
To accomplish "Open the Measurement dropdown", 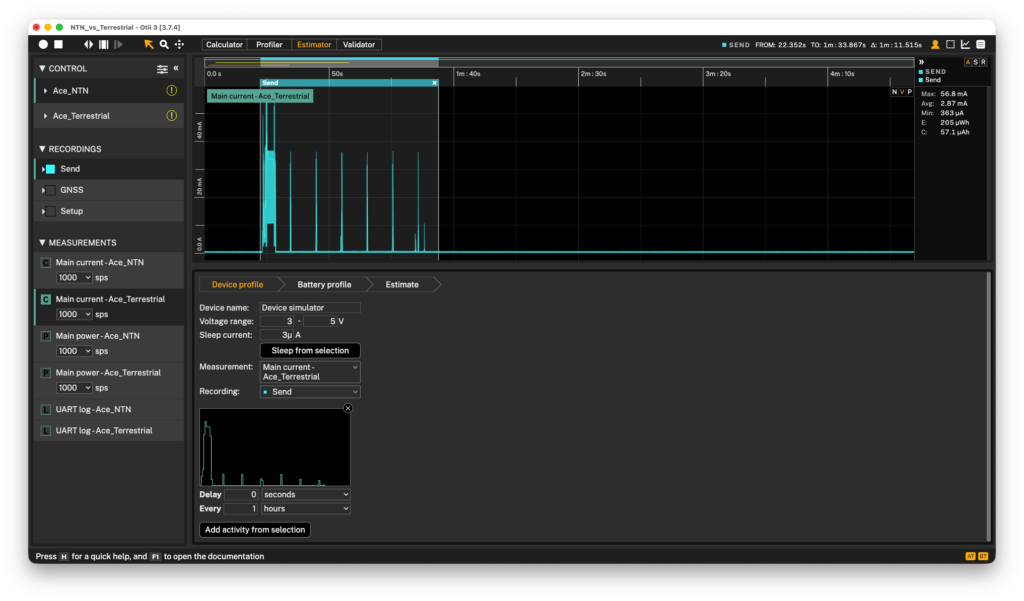I will pos(310,372).
